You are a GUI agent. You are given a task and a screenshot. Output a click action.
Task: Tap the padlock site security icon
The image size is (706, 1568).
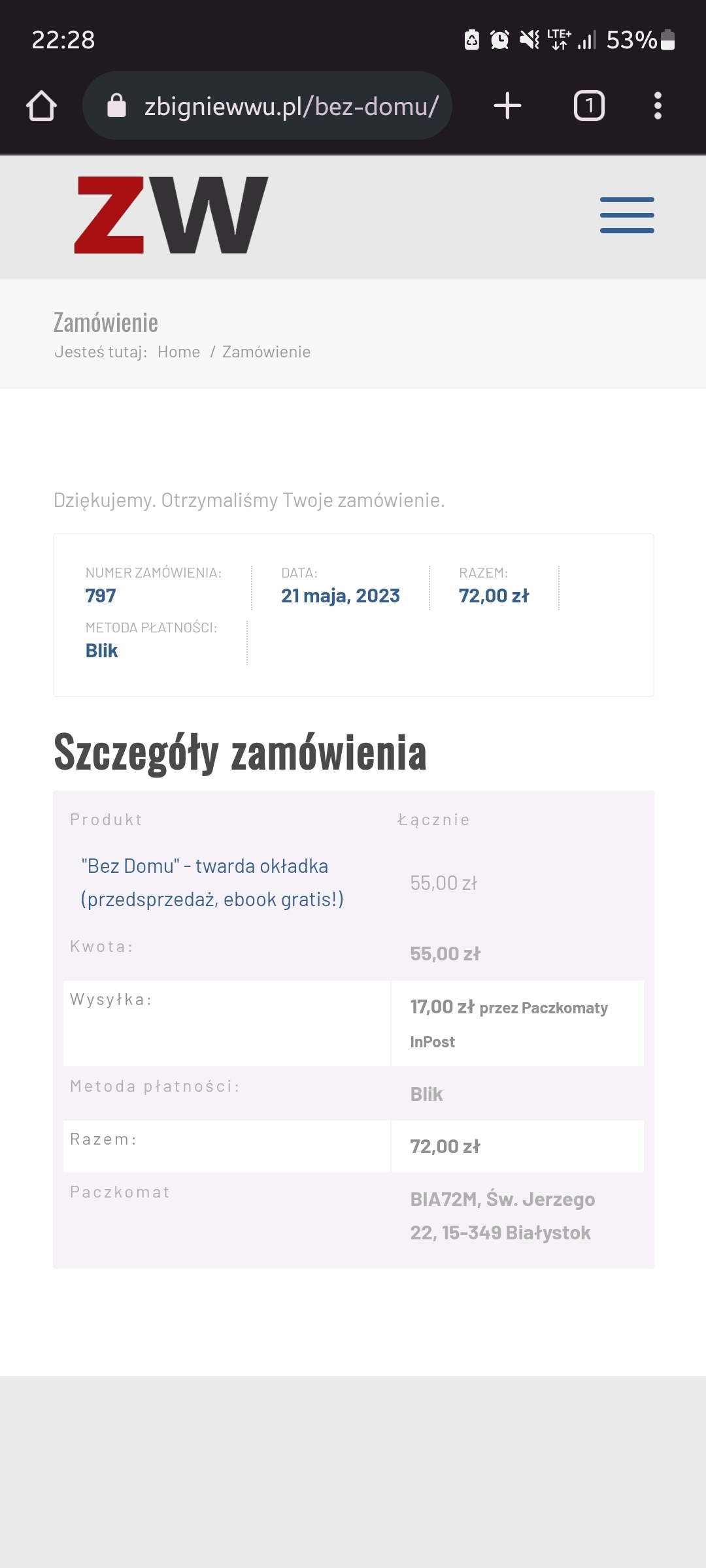(x=116, y=105)
